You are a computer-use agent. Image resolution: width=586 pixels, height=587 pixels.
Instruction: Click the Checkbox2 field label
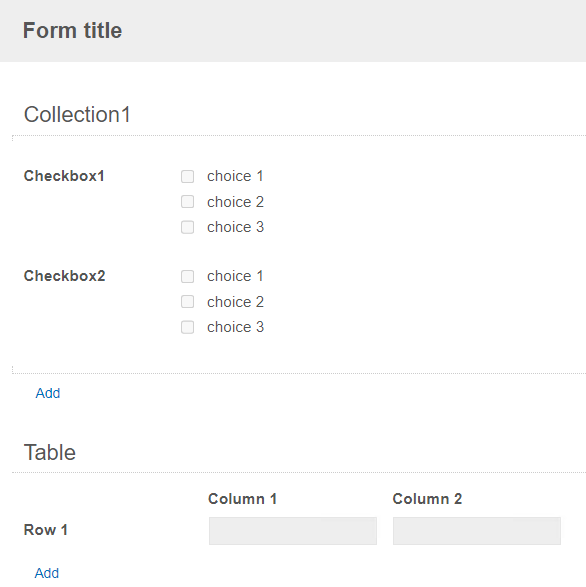(64, 276)
